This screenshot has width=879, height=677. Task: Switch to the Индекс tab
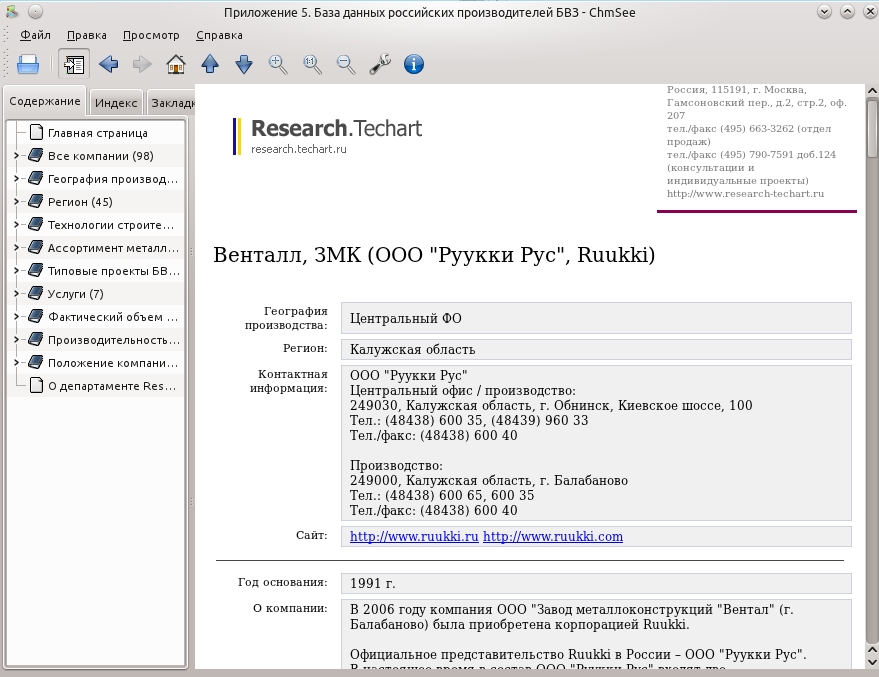(x=116, y=103)
